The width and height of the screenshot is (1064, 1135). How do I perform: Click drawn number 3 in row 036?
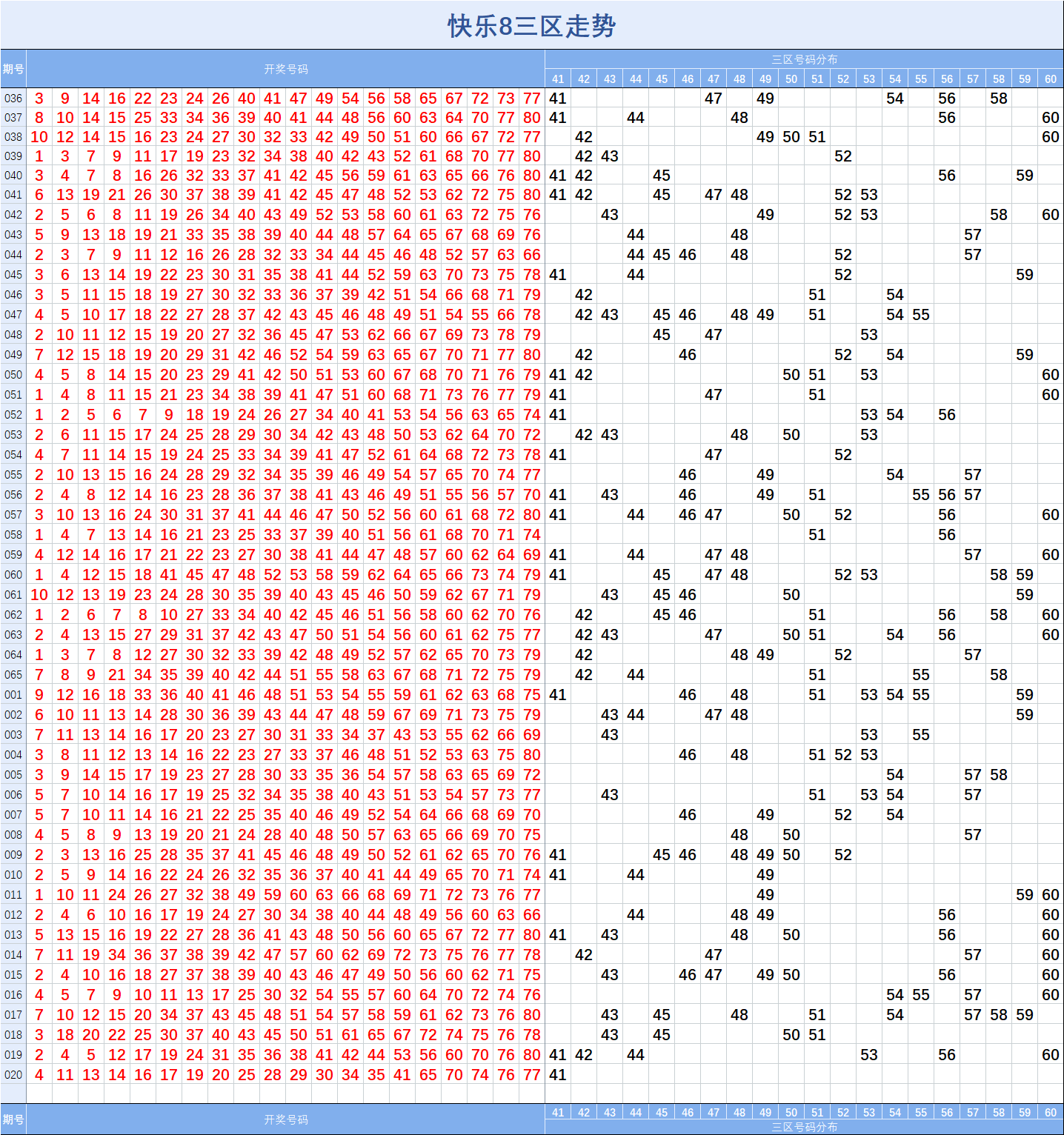click(39, 99)
